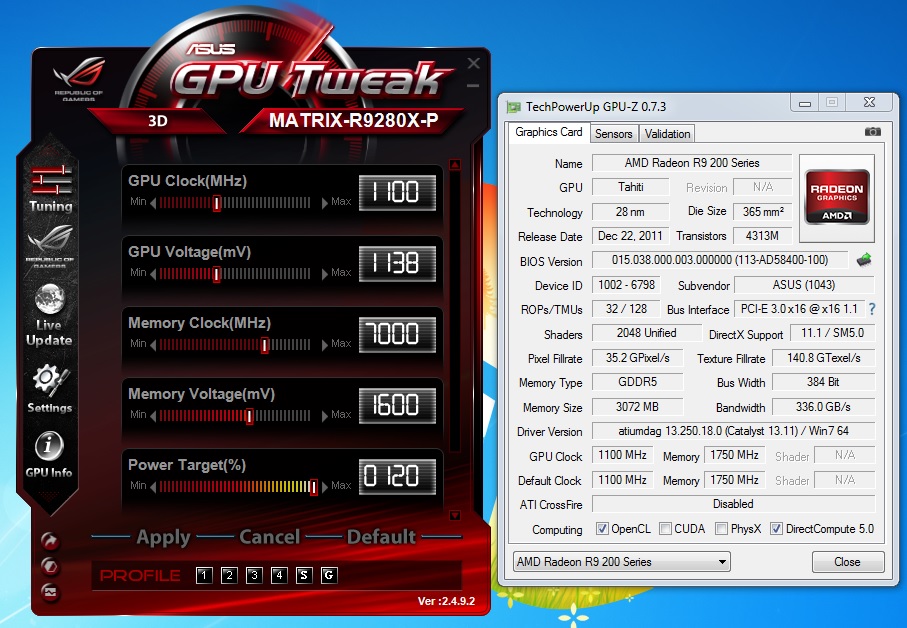Click the middle round icon below sidebar
The width and height of the screenshot is (907, 628).
click(50, 566)
